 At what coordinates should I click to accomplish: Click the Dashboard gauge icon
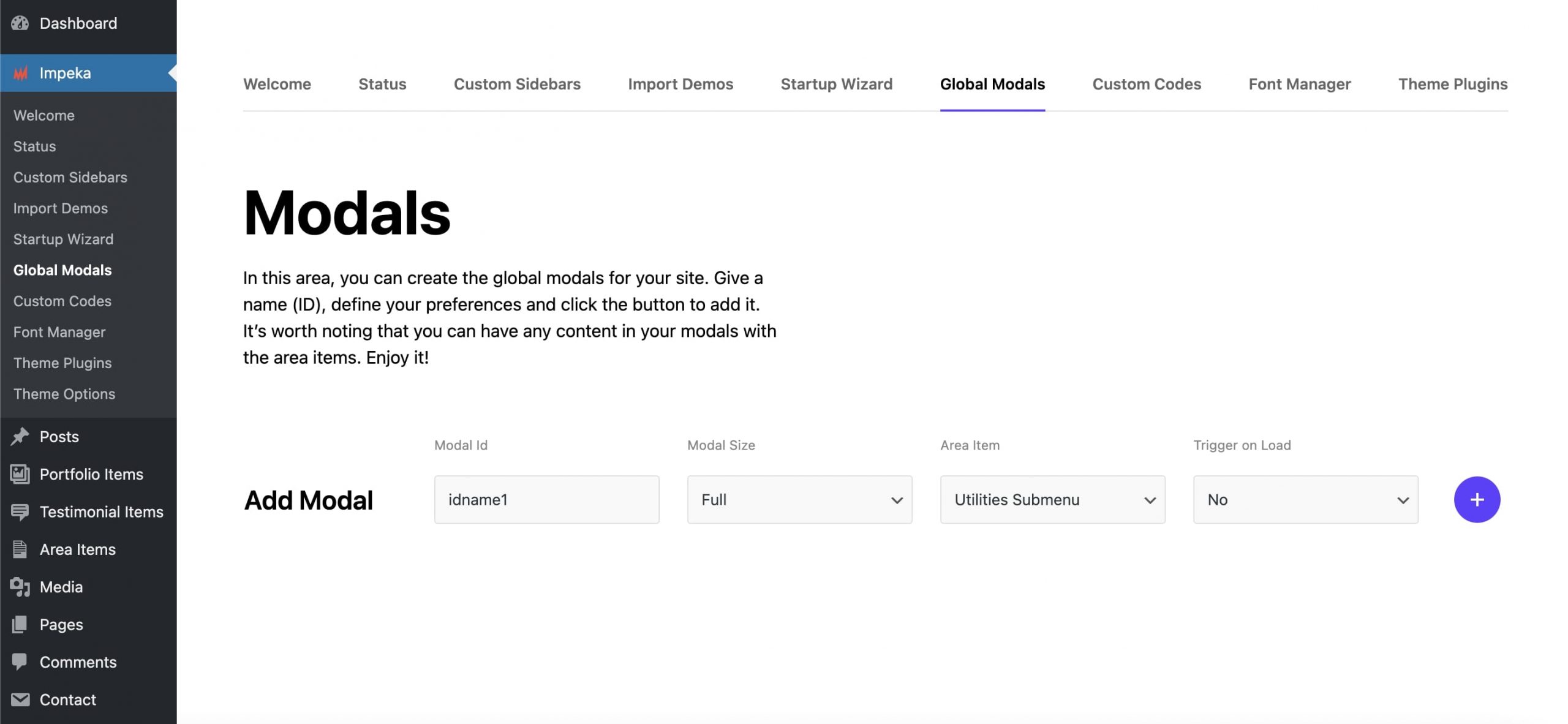tap(20, 23)
